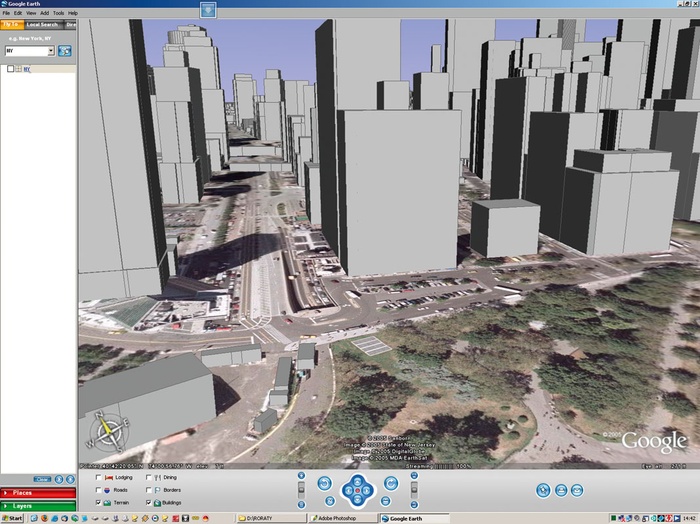Switch to the Directions tab

pos(71,25)
